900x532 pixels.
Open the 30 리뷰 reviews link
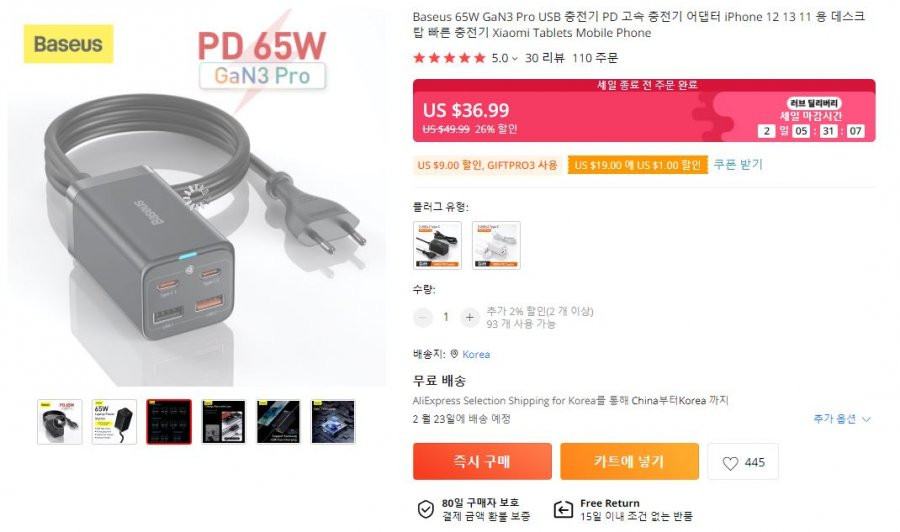click(x=545, y=58)
